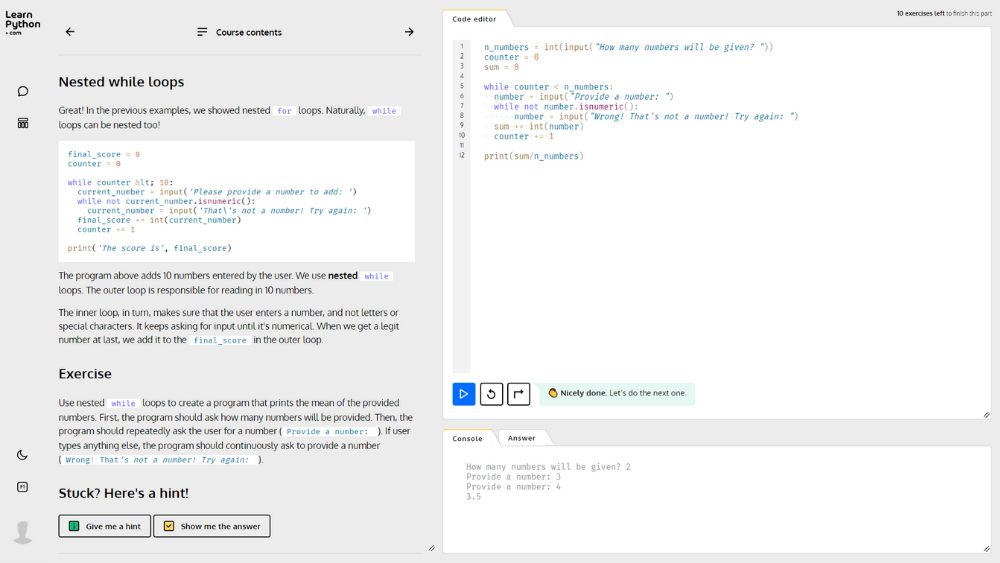Viewport: 1000px width, 563px height.
Task: Open the discussion chat bubble icon
Action: pos(23,91)
